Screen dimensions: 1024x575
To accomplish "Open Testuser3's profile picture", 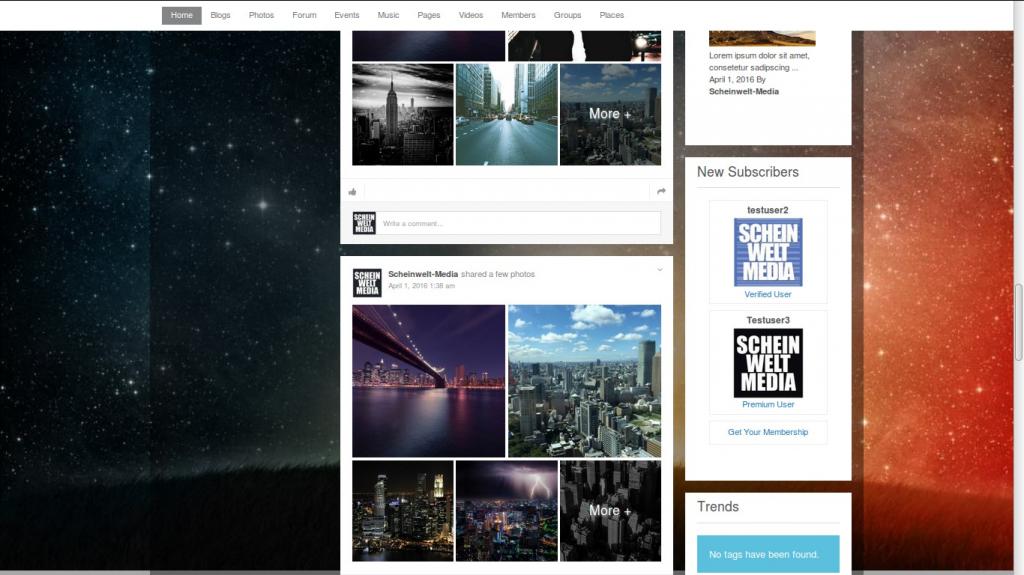I will 768,363.
